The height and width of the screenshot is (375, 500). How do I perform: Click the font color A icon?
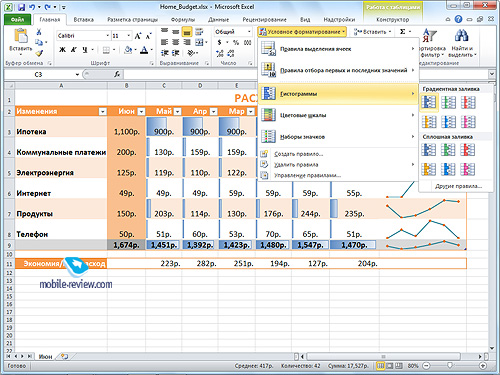tap(144, 50)
